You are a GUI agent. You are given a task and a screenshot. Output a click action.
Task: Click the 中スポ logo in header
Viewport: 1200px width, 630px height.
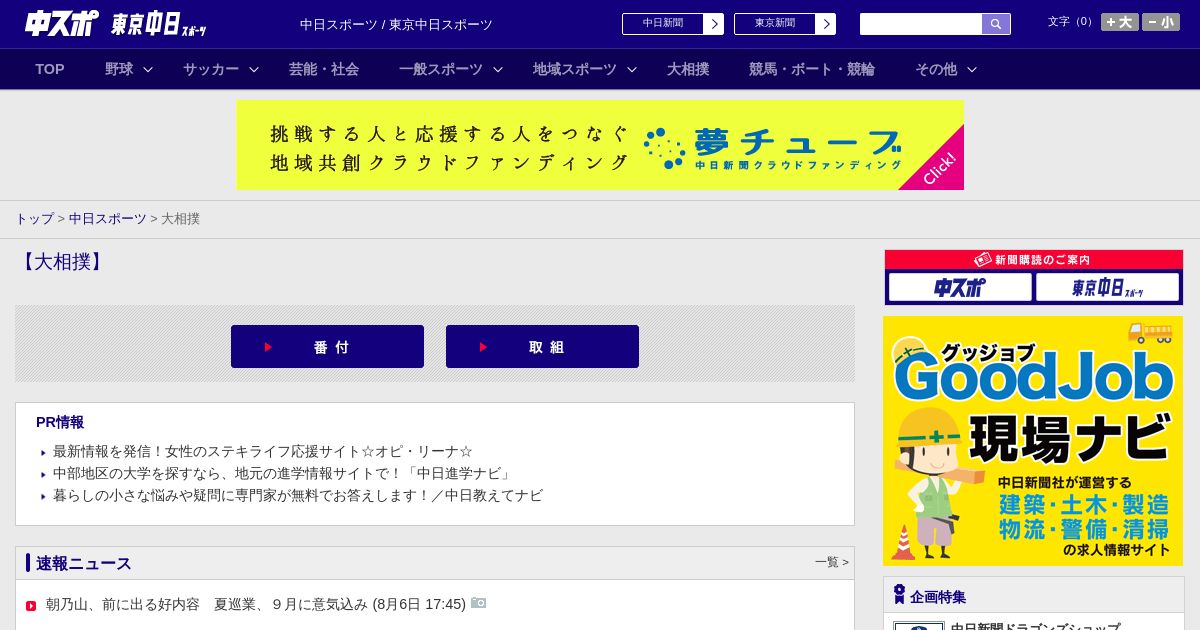62,23
